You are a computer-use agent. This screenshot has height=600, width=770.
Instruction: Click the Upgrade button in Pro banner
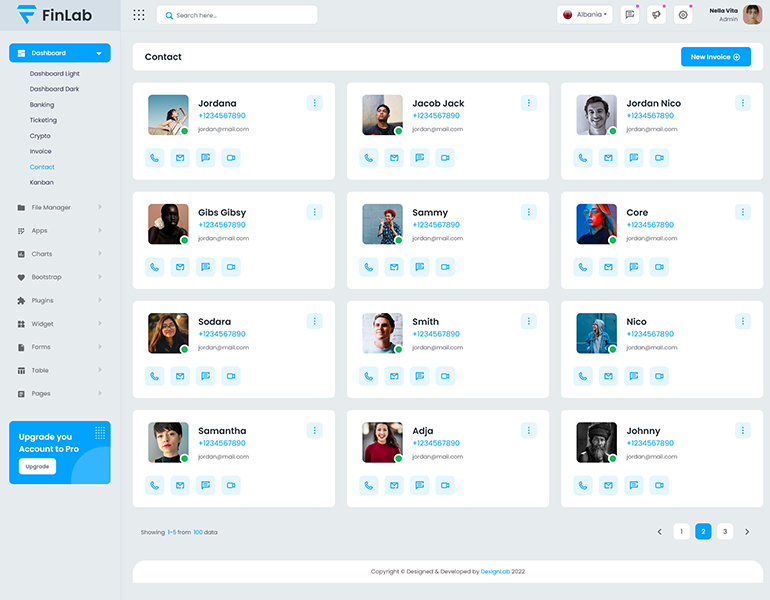click(37, 467)
